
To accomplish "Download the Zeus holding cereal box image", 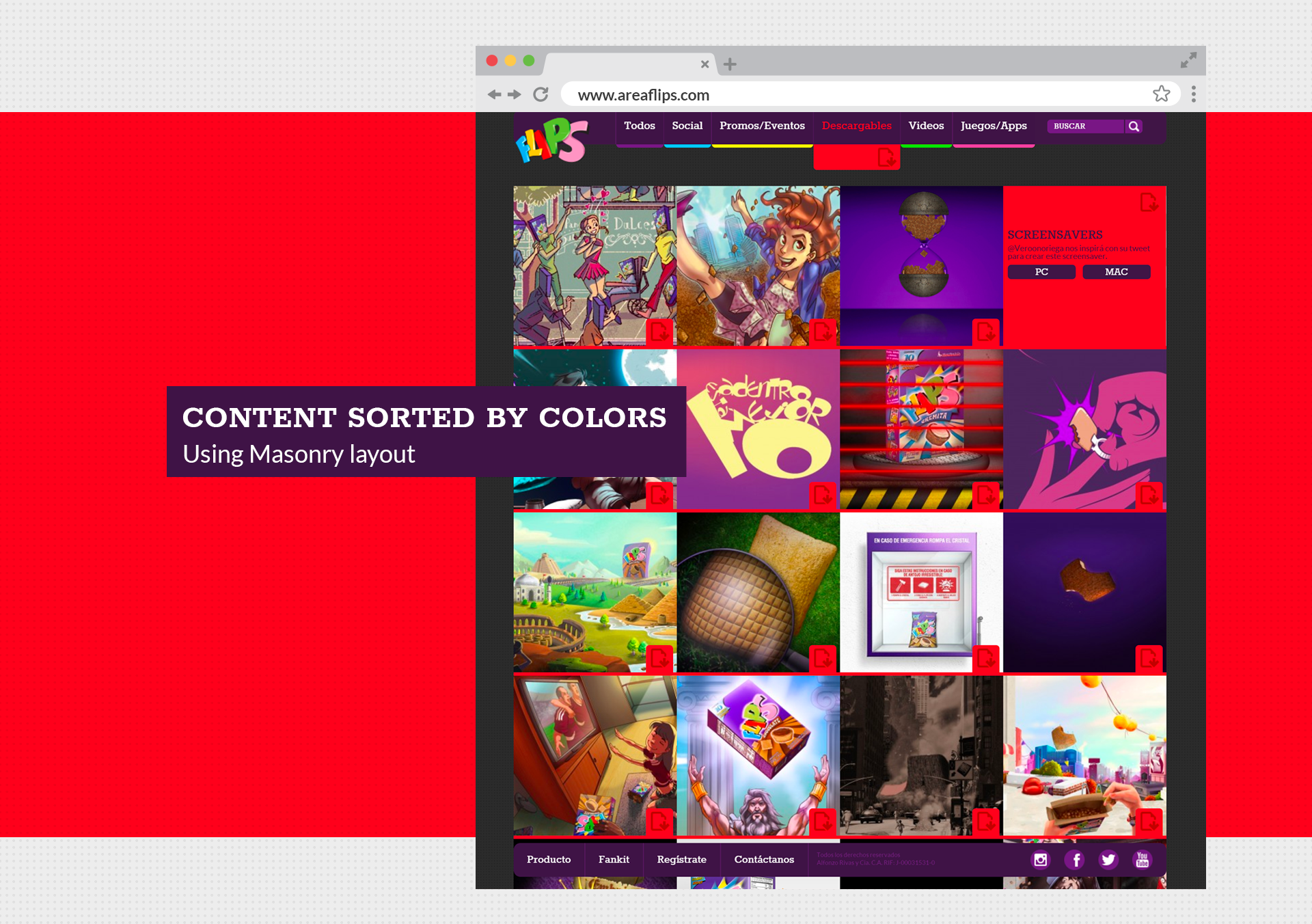I will click(x=823, y=822).
